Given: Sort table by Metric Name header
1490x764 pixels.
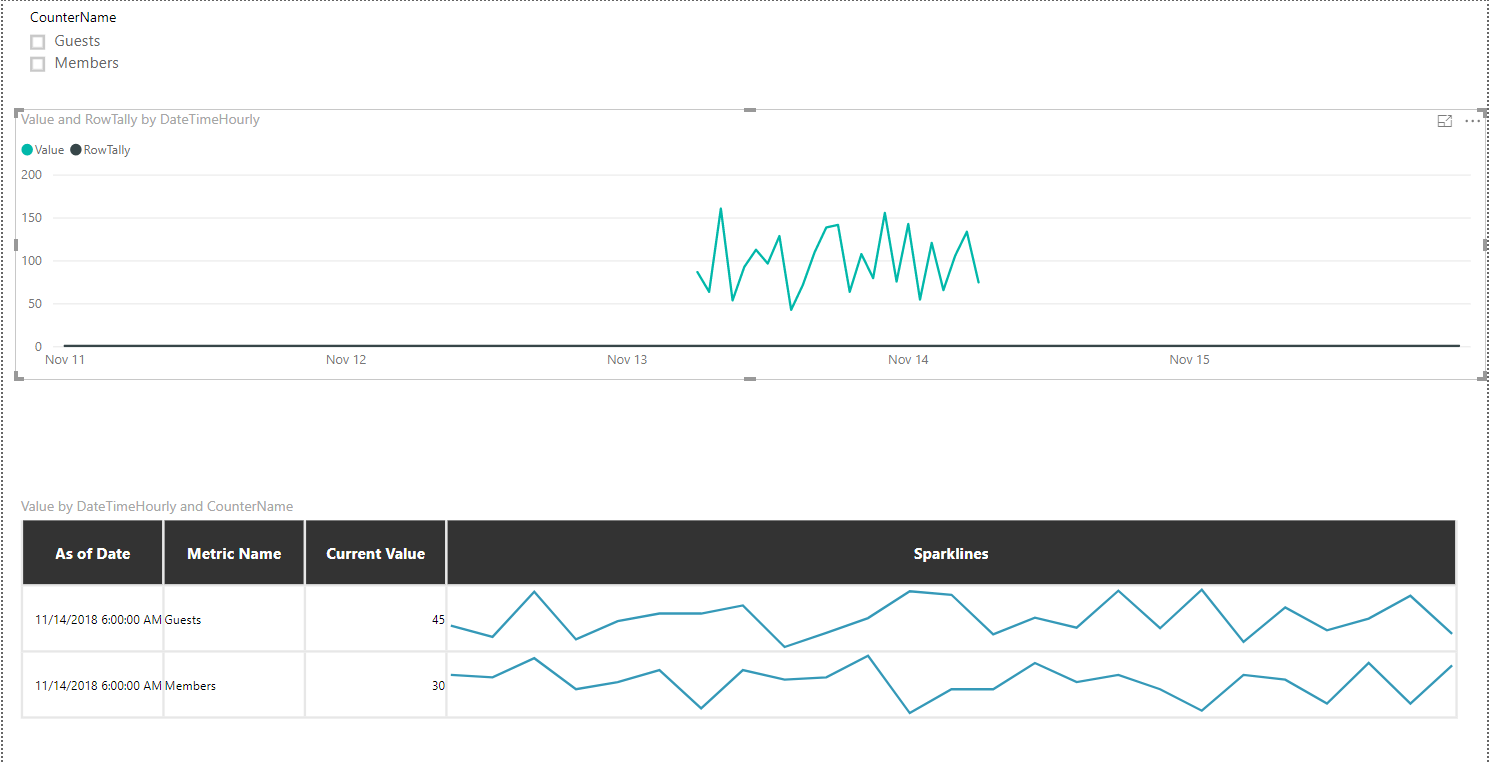Looking at the screenshot, I should pos(234,553).
